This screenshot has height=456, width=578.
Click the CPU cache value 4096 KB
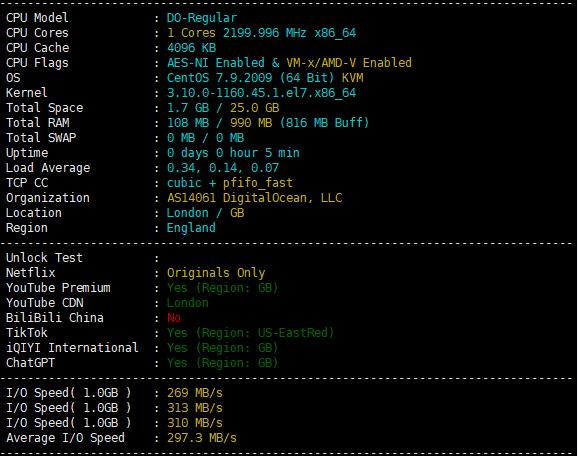coord(191,48)
